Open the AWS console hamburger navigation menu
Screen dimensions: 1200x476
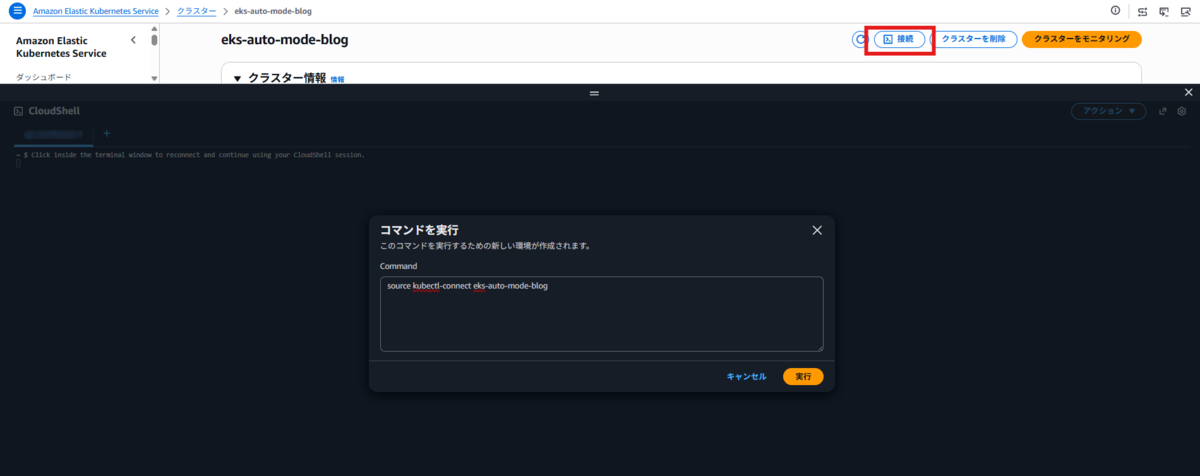click(x=17, y=10)
